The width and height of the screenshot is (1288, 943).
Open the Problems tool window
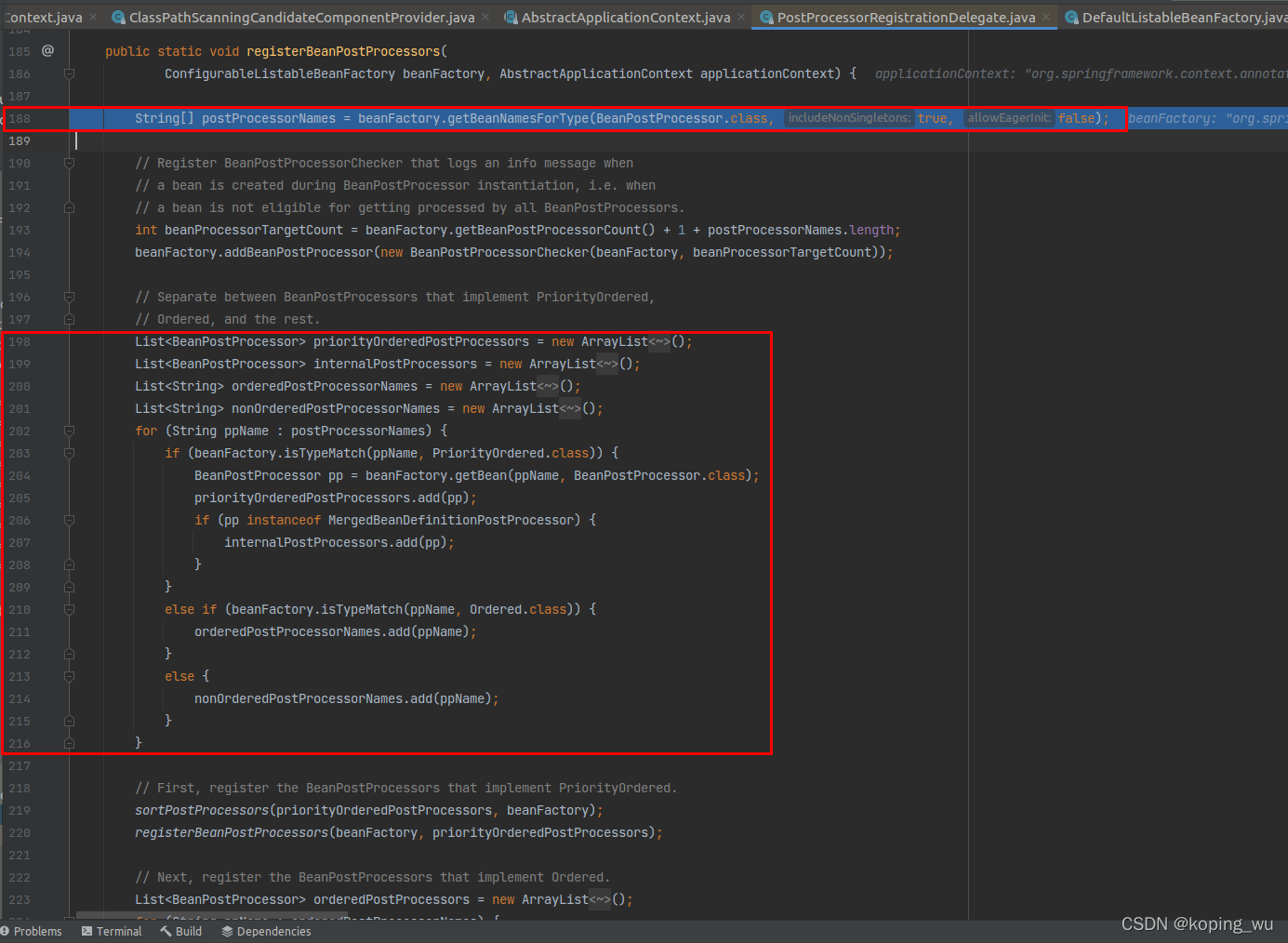pos(31,931)
